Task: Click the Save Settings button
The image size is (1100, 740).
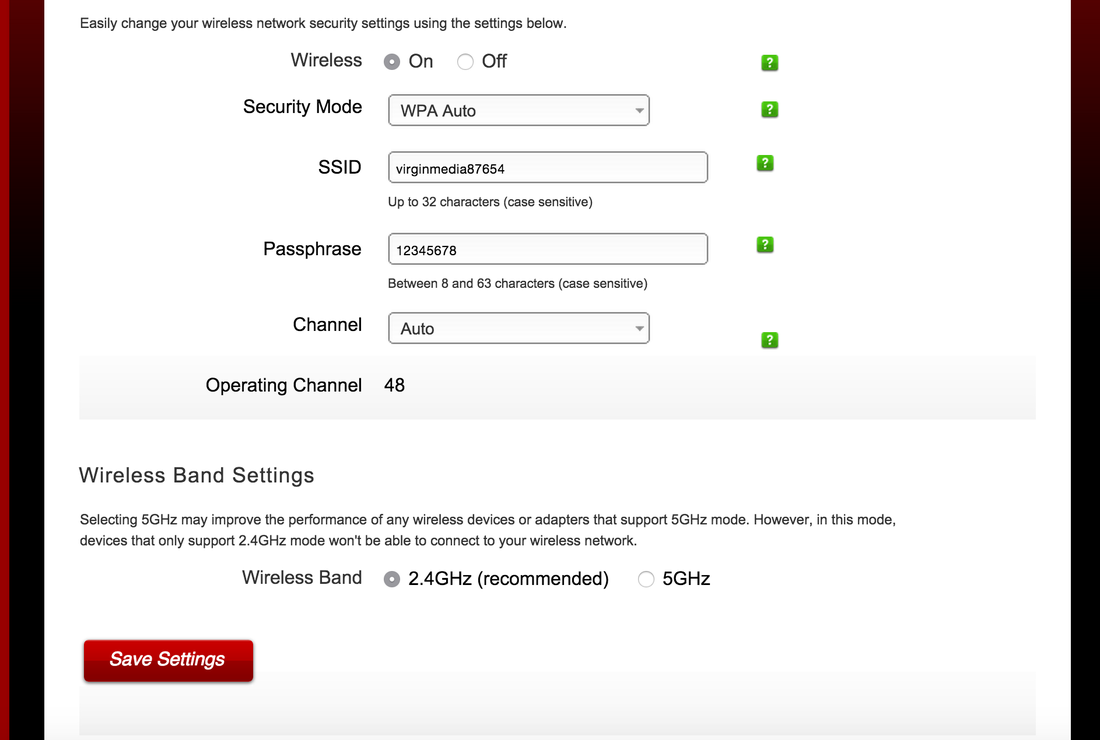Action: pyautogui.click(x=168, y=660)
